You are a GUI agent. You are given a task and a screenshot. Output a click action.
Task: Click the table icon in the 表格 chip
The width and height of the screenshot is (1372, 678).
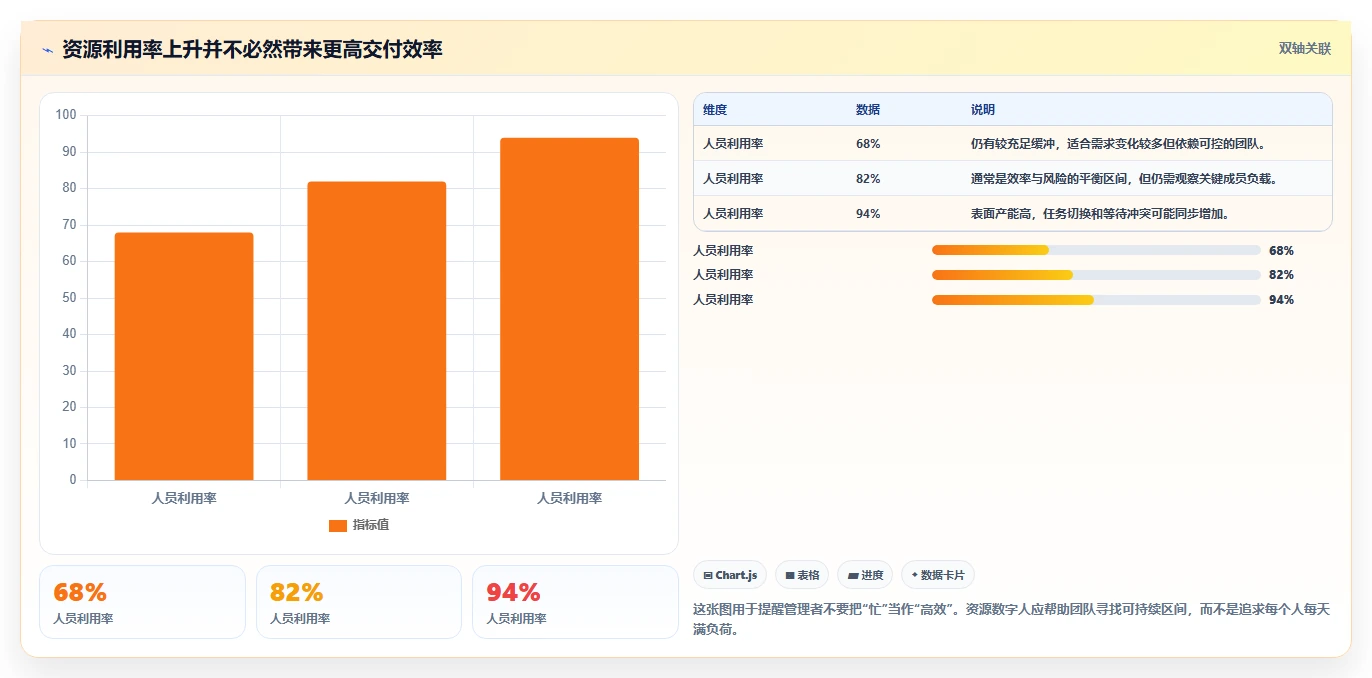pyautogui.click(x=790, y=576)
